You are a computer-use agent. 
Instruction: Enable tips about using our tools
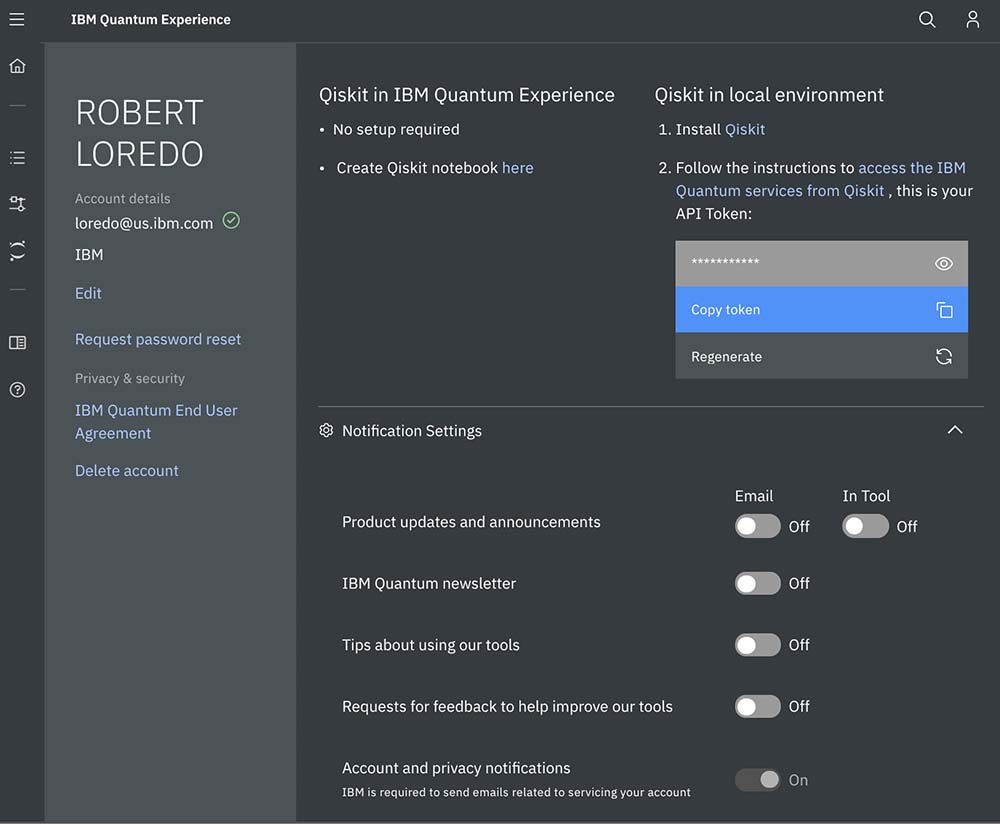point(757,645)
